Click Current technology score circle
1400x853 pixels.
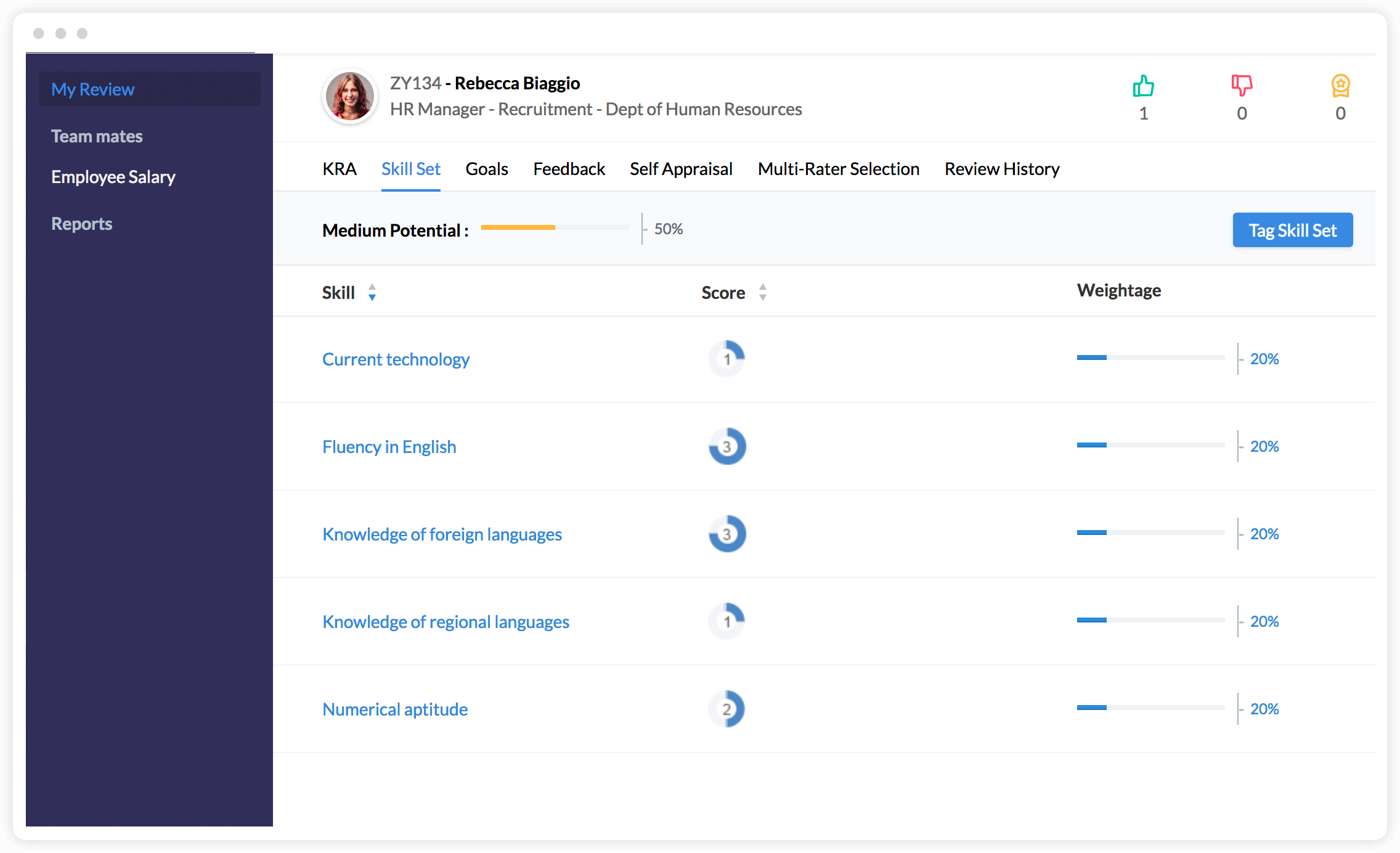[x=726, y=359]
